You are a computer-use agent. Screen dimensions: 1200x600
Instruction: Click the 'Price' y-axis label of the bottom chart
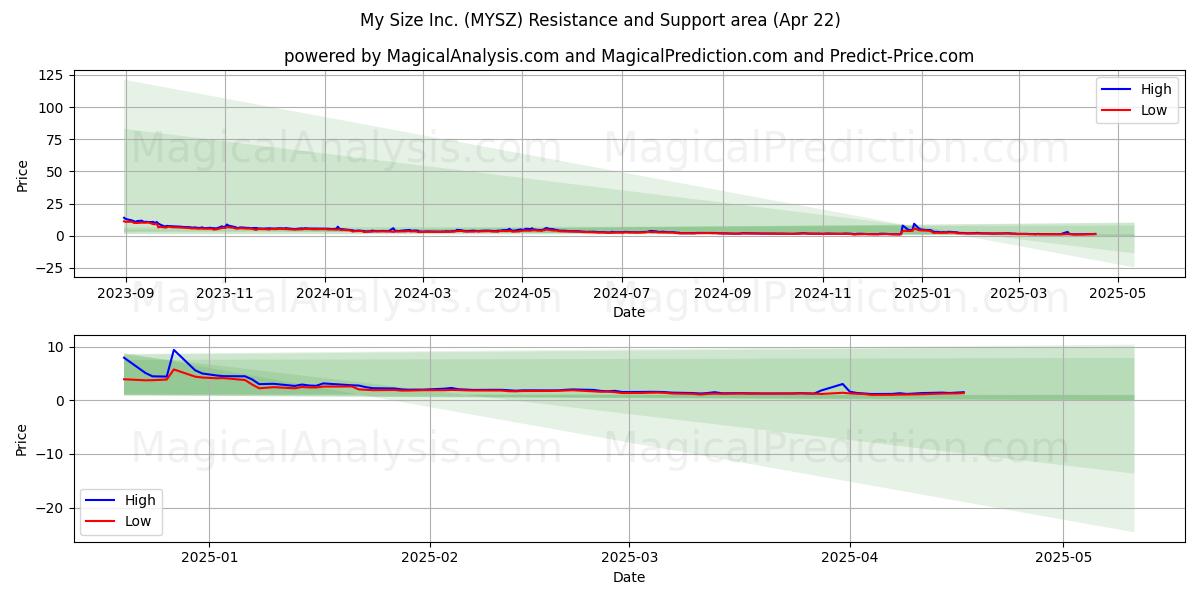click(x=23, y=439)
